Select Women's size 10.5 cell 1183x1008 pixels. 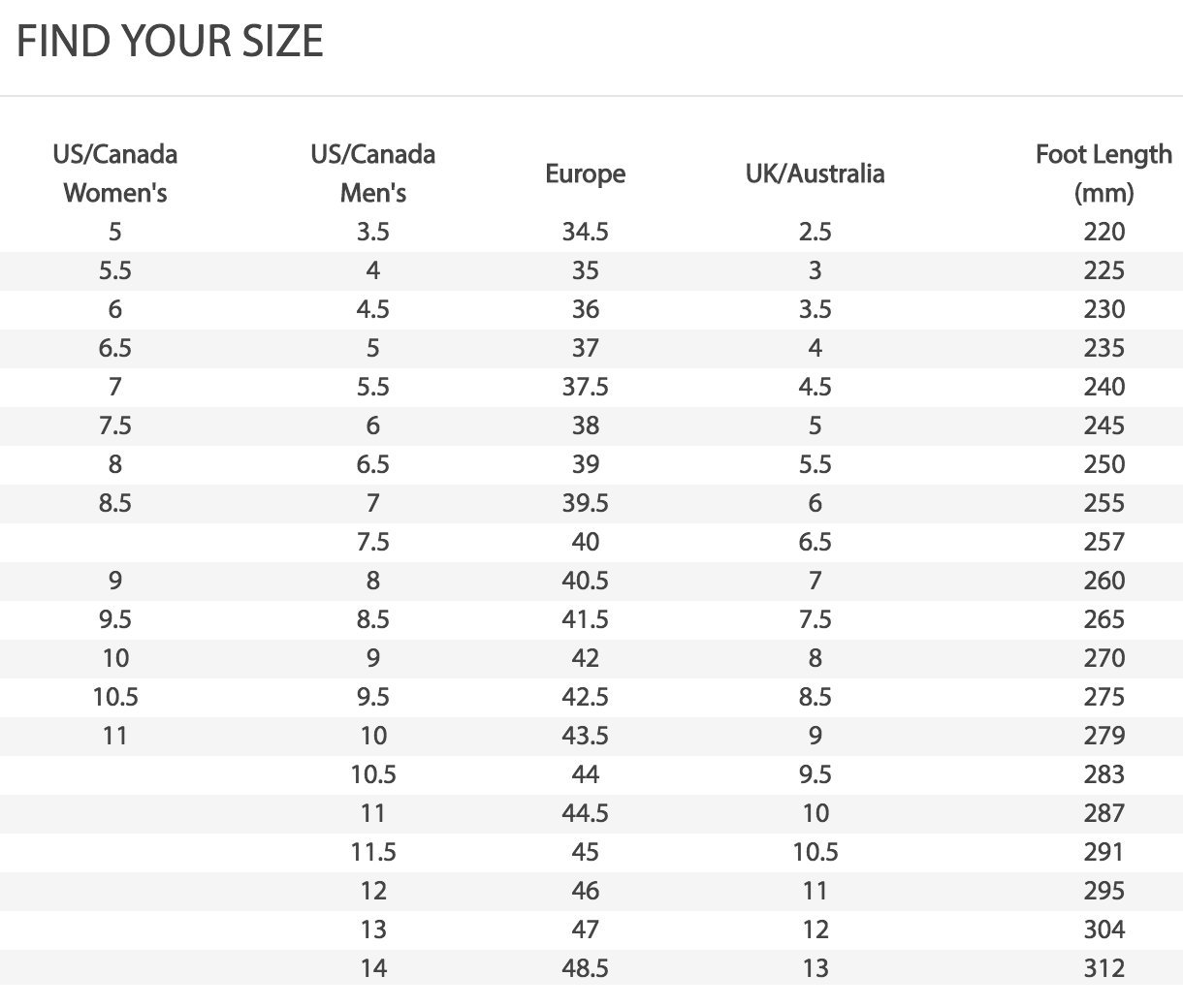click(115, 697)
